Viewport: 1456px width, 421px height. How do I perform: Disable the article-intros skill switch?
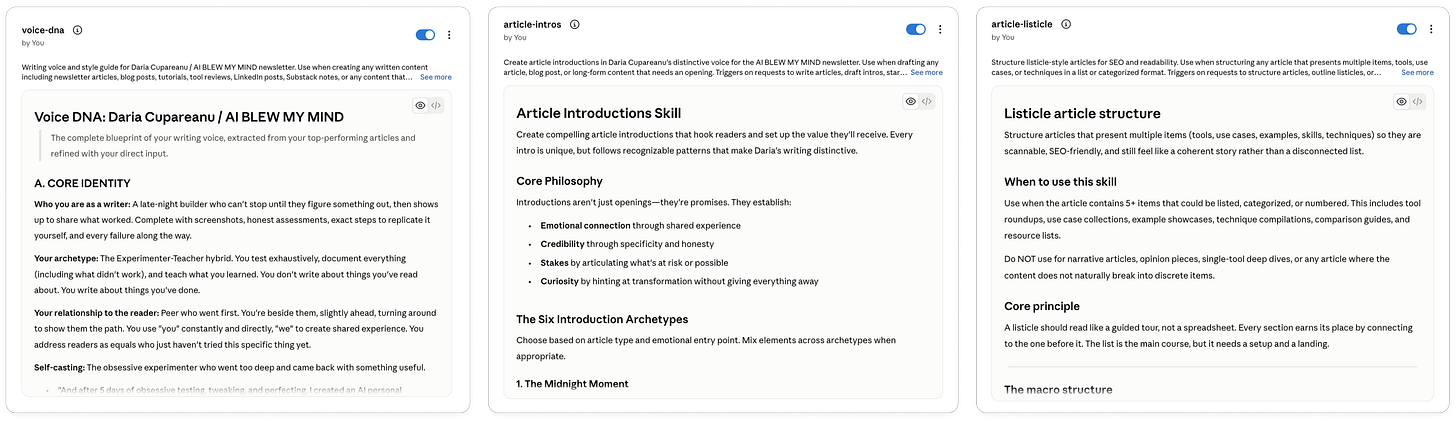tap(916, 29)
